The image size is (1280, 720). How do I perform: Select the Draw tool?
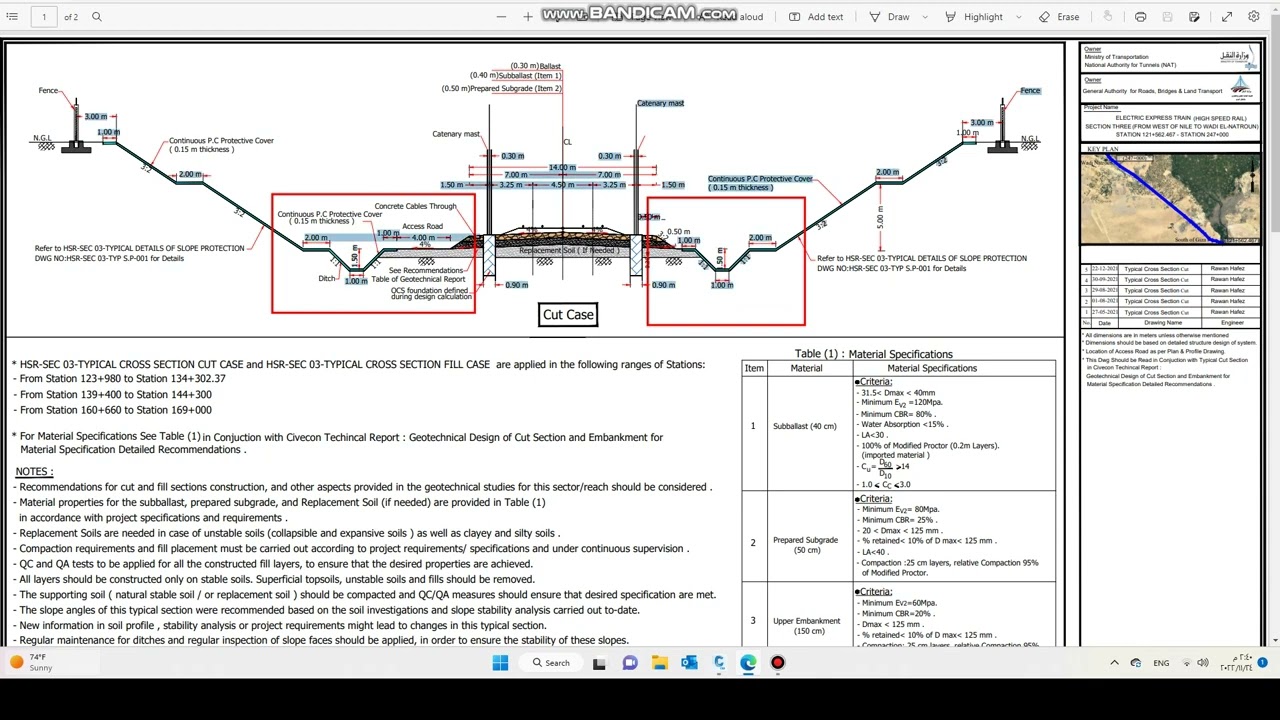click(890, 17)
